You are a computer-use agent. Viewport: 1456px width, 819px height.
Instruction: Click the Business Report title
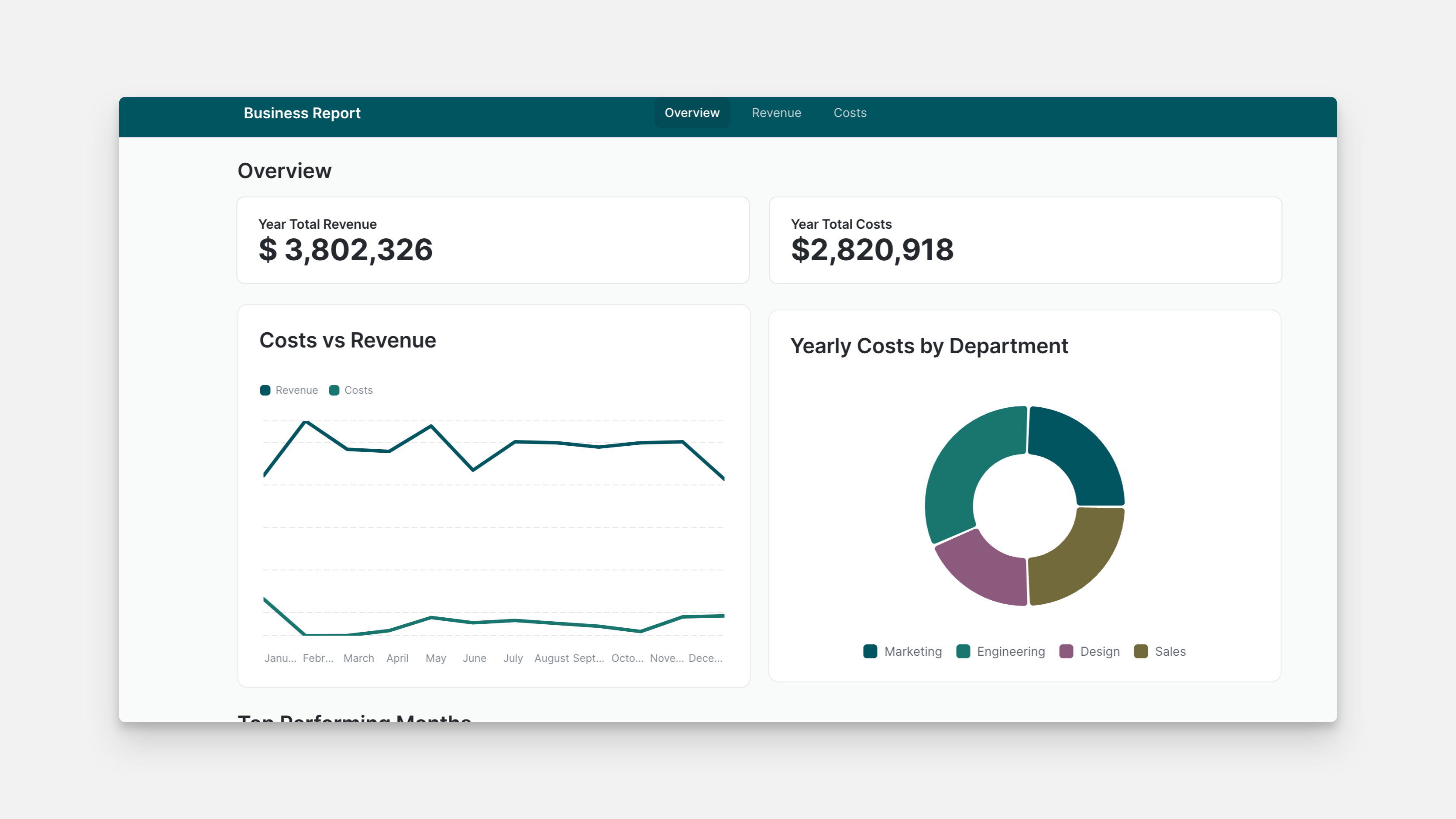302,113
